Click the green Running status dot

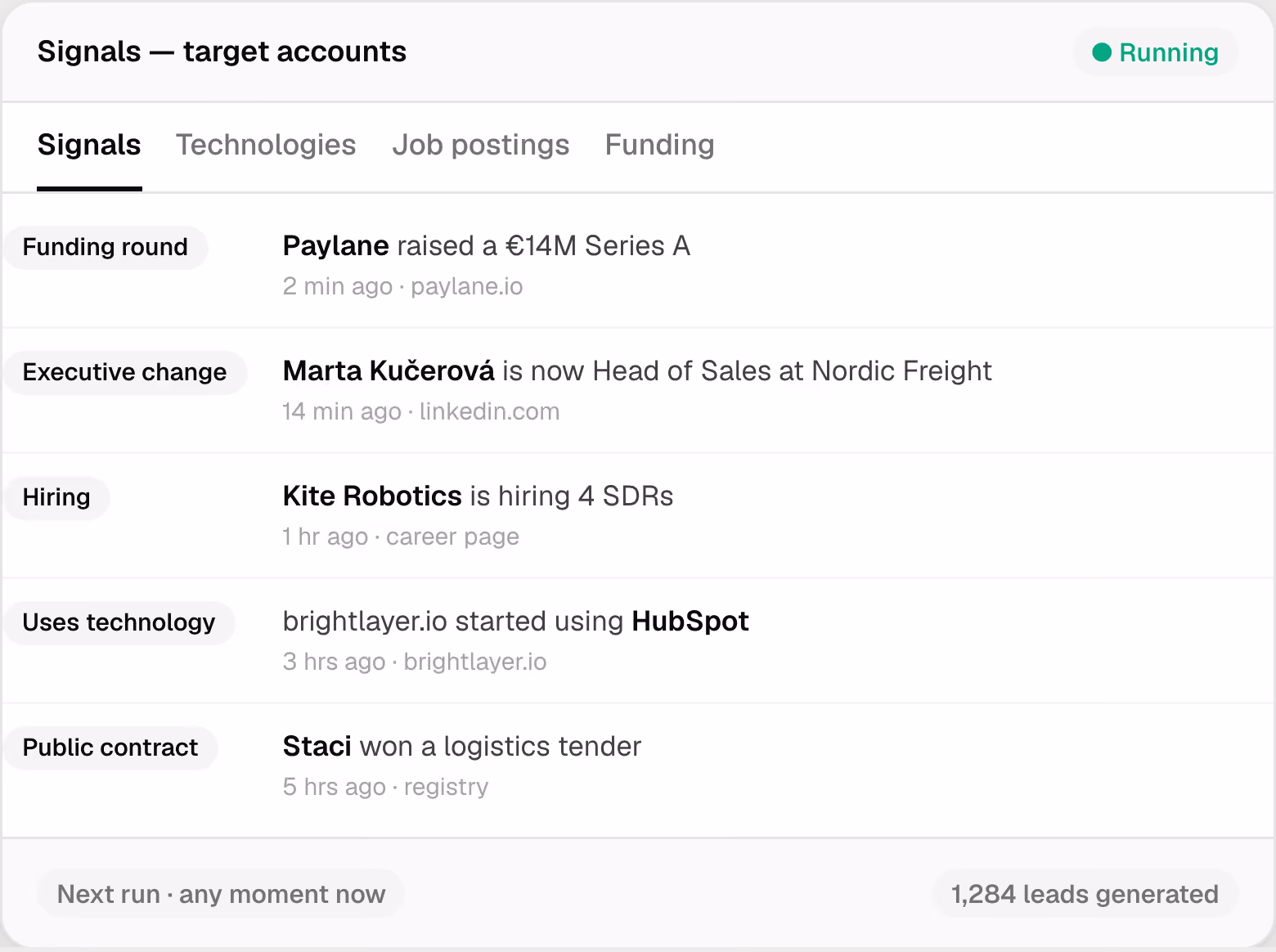pyautogui.click(x=1102, y=52)
